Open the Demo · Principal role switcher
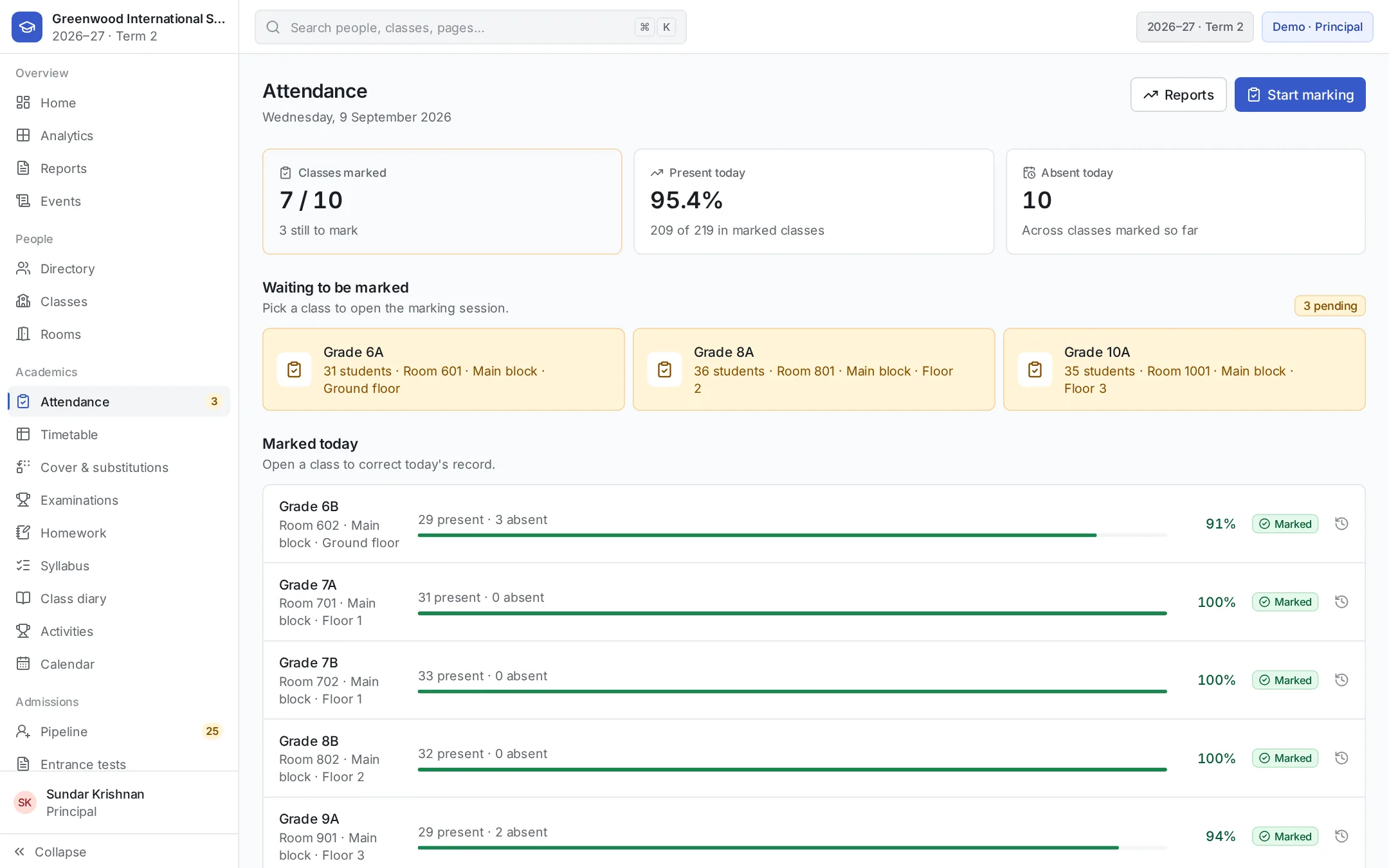 pyautogui.click(x=1317, y=27)
